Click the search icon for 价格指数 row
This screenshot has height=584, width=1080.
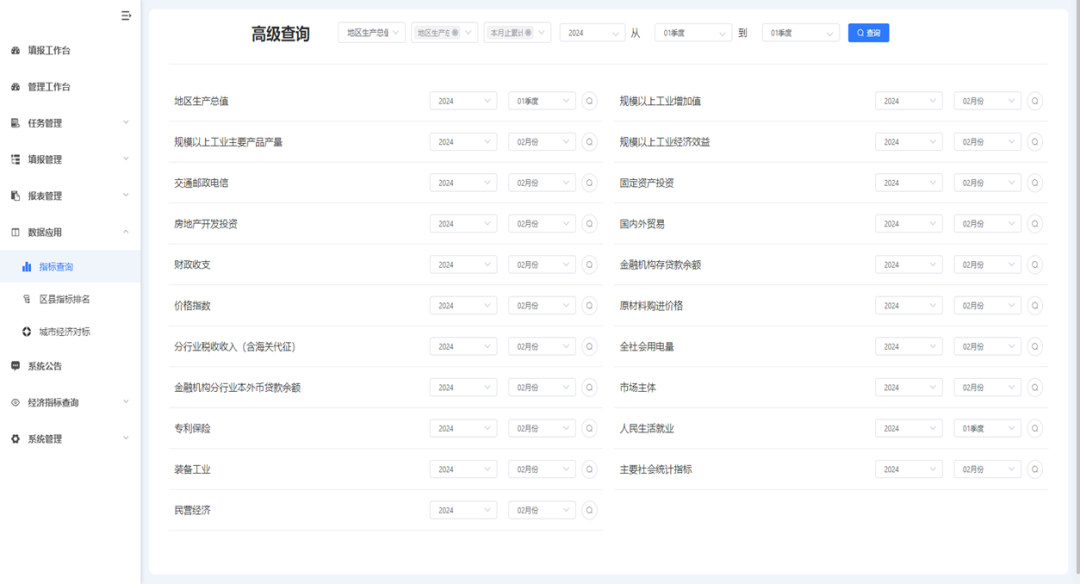click(x=589, y=306)
